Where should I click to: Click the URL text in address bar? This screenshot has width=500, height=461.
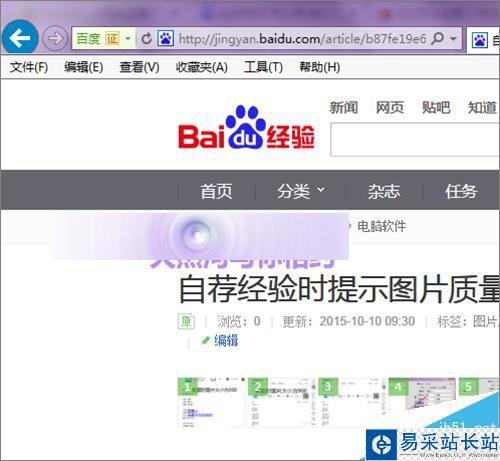302,39
